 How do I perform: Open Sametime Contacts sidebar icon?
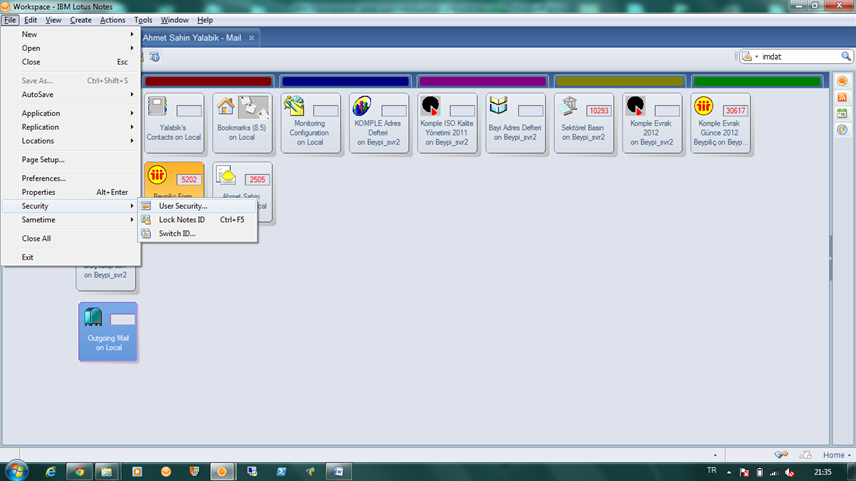tap(842, 81)
